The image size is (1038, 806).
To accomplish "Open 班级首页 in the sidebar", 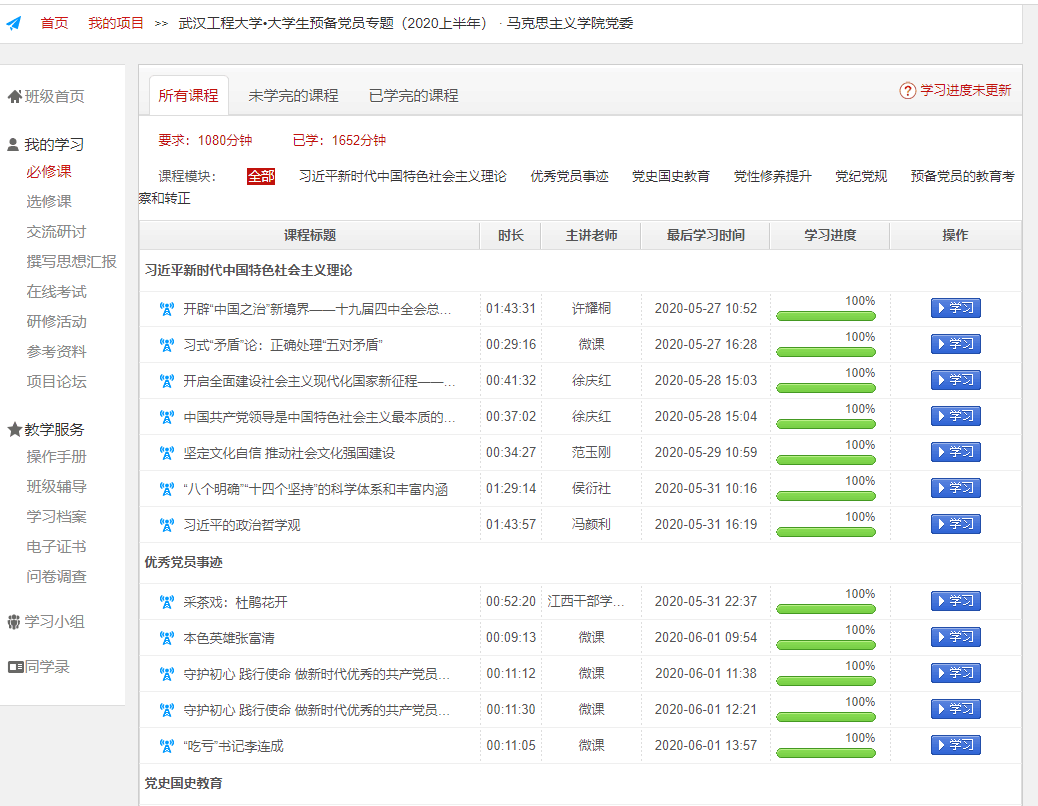I will click(54, 97).
